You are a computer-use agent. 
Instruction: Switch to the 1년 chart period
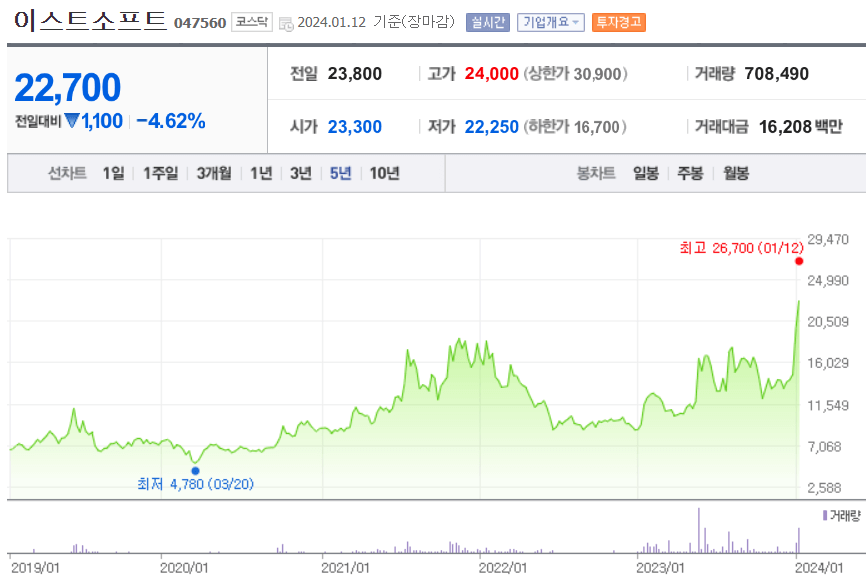(x=261, y=173)
